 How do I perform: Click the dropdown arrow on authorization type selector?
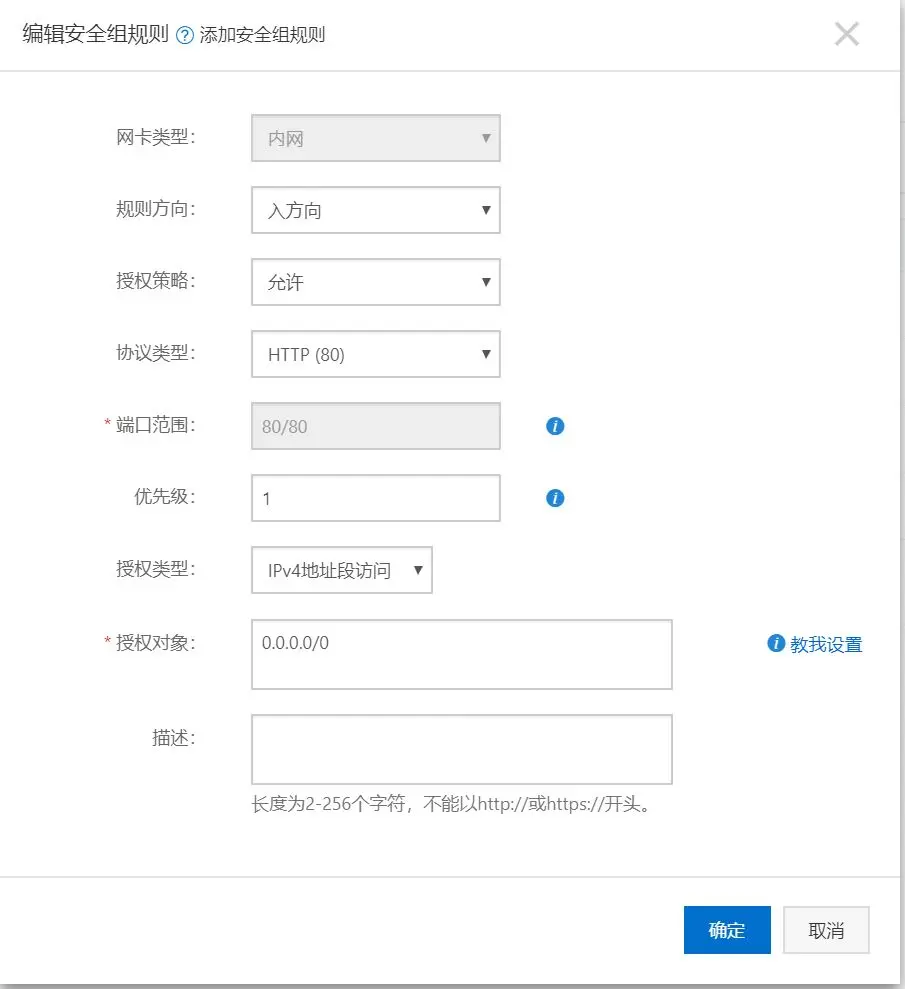420,570
